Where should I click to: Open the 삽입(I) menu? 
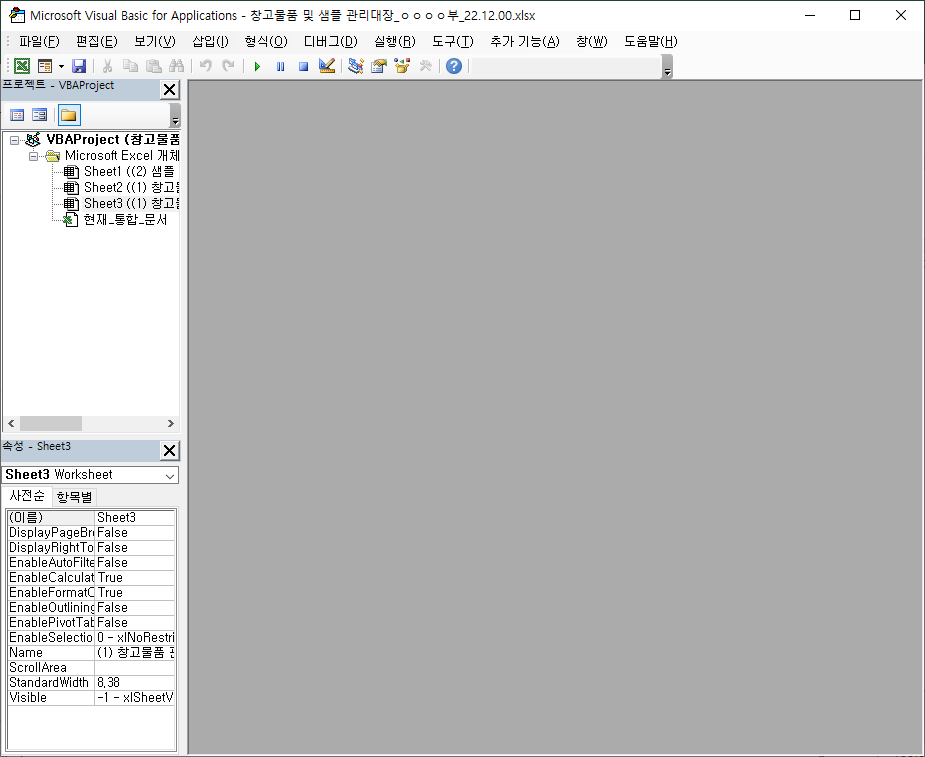coord(210,42)
